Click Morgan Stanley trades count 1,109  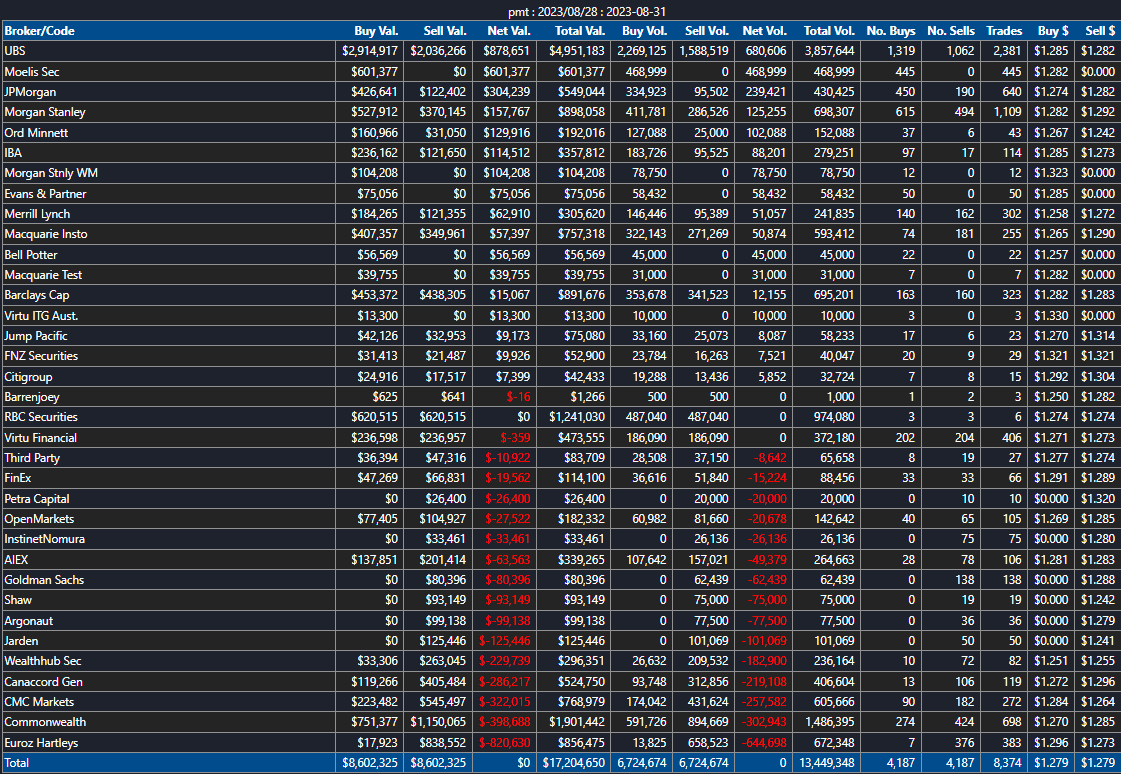point(1007,112)
